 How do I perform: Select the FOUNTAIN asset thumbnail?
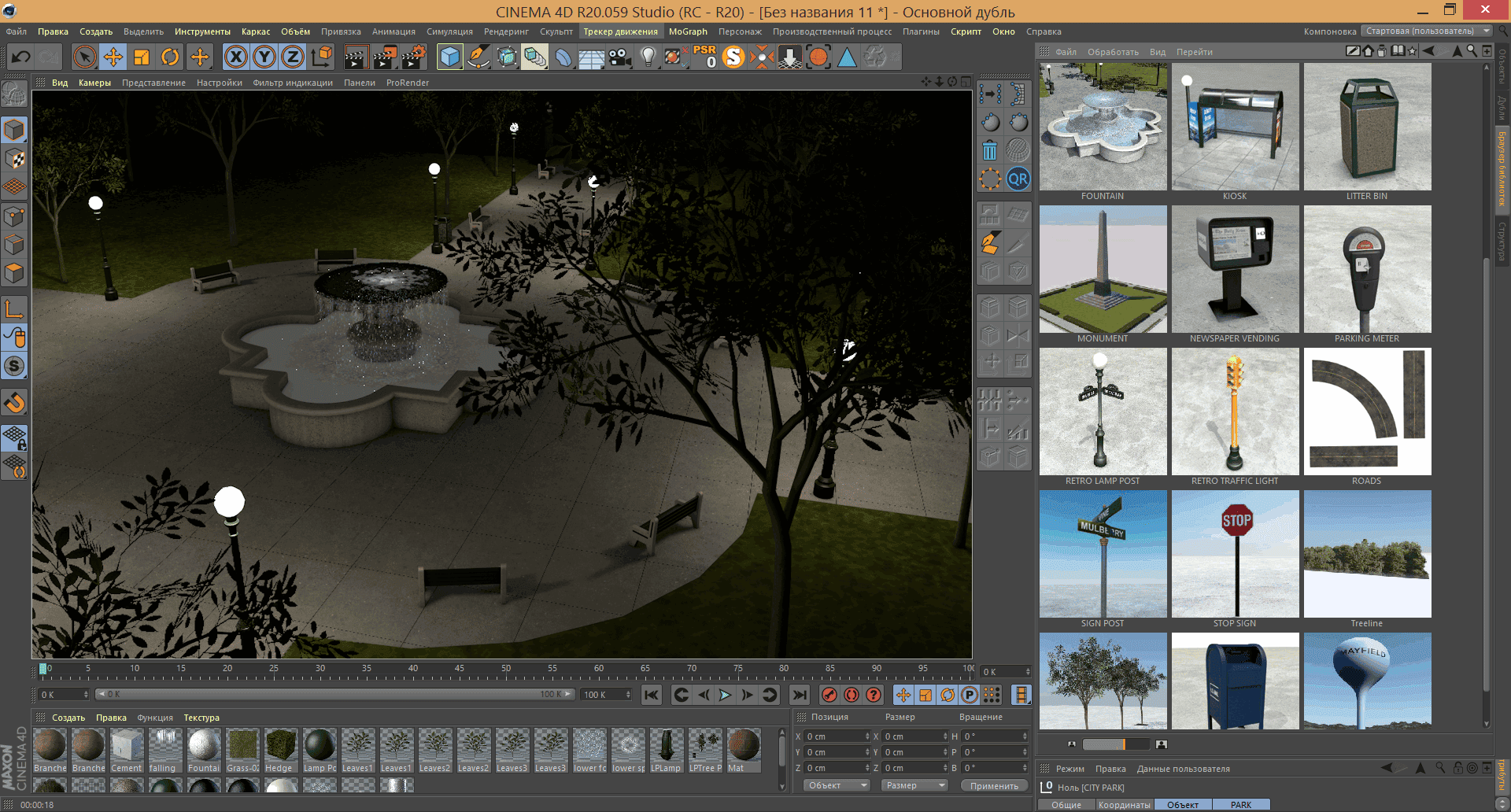pos(1103,127)
